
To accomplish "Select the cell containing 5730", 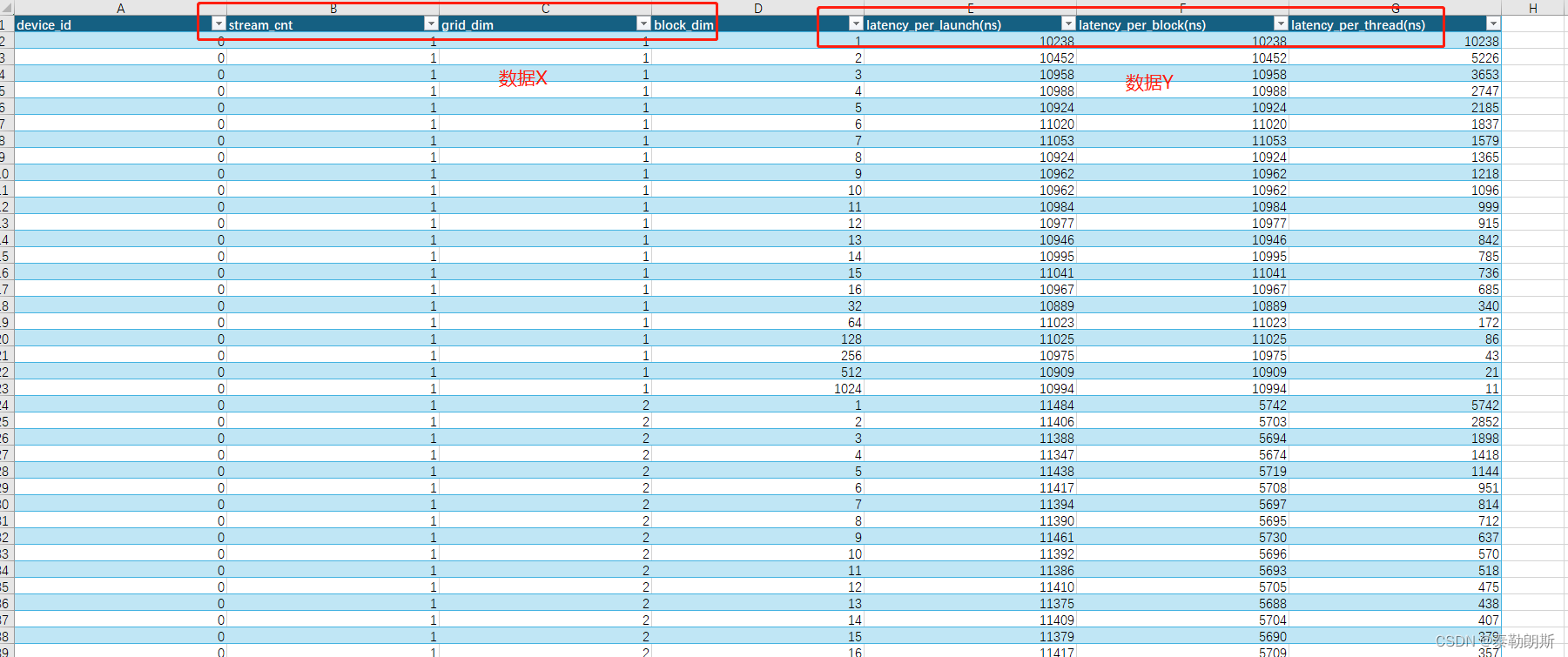I will (1182, 537).
